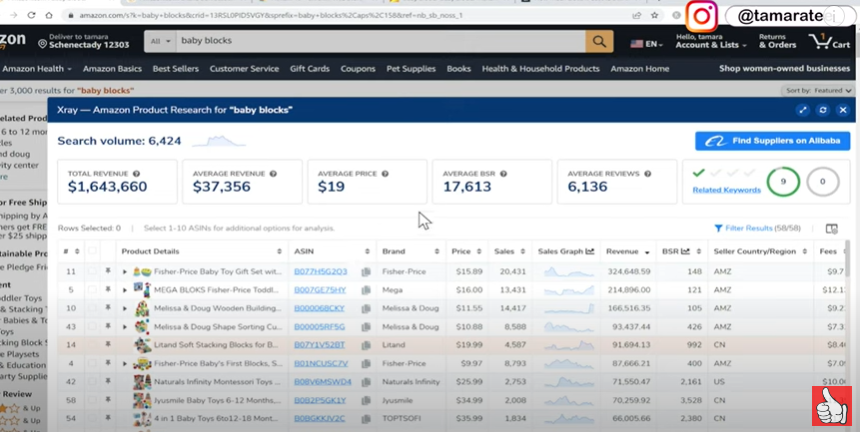Click the Average BSR help icon

[x=503, y=174]
